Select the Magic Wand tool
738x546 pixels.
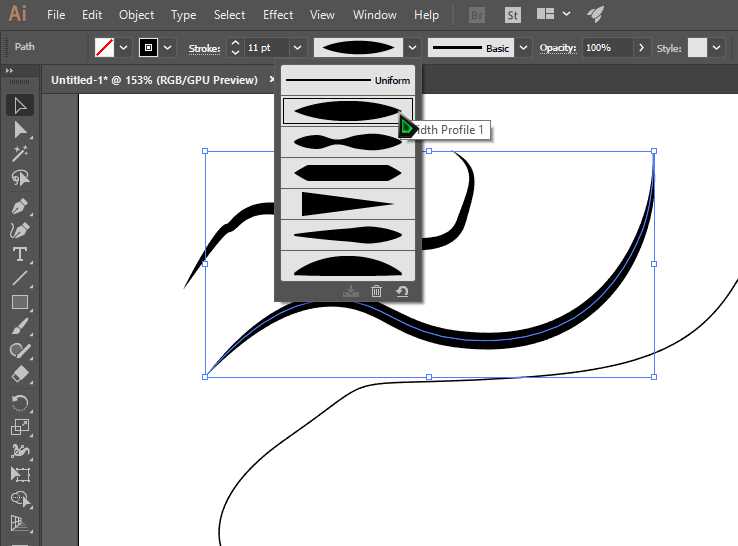pos(20,154)
